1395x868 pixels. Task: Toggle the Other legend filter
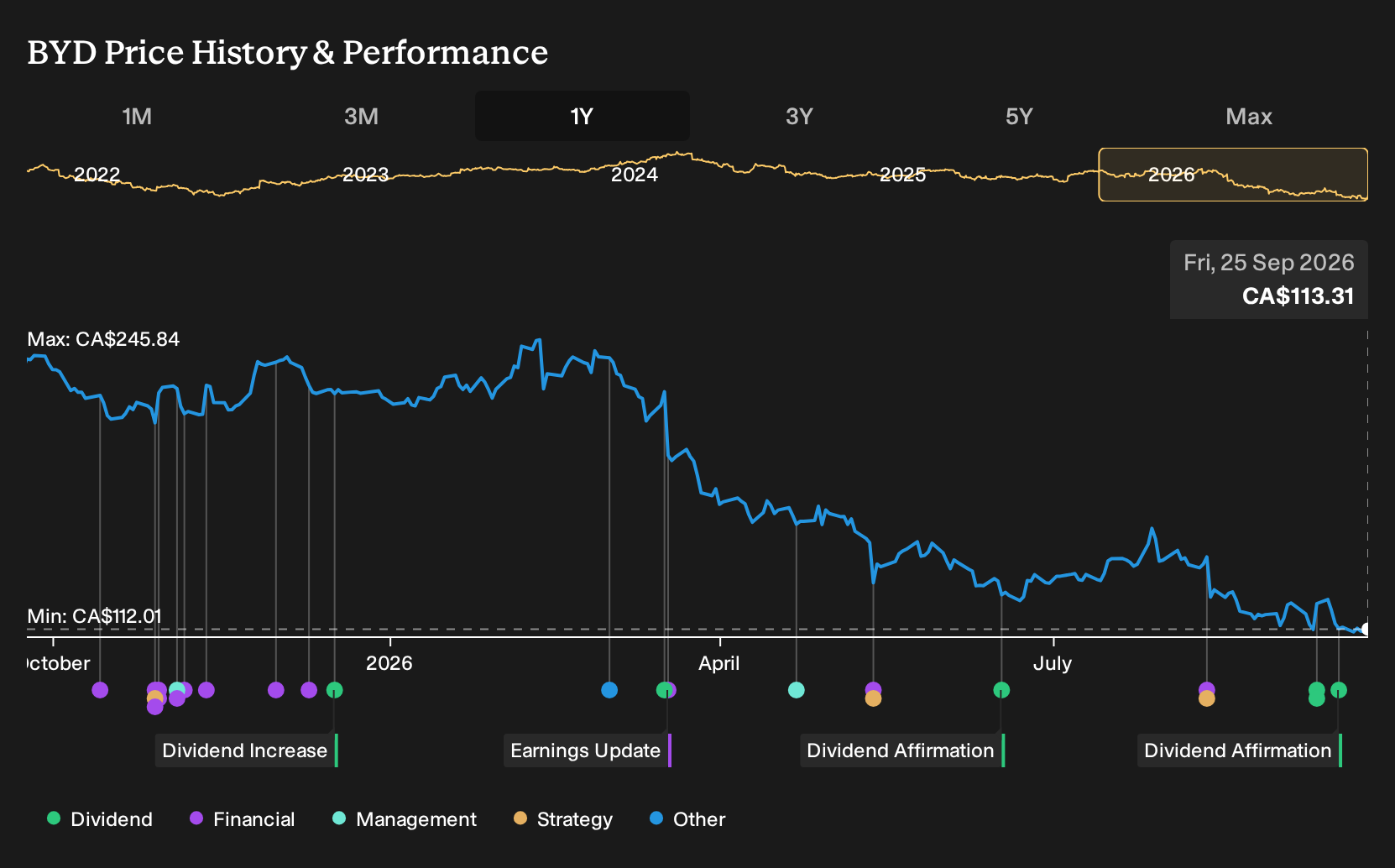[687, 819]
